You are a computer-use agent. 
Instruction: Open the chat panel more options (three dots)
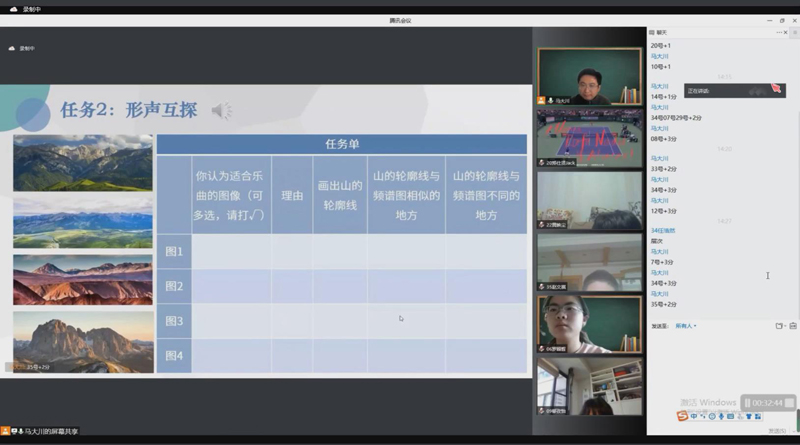pos(780,32)
